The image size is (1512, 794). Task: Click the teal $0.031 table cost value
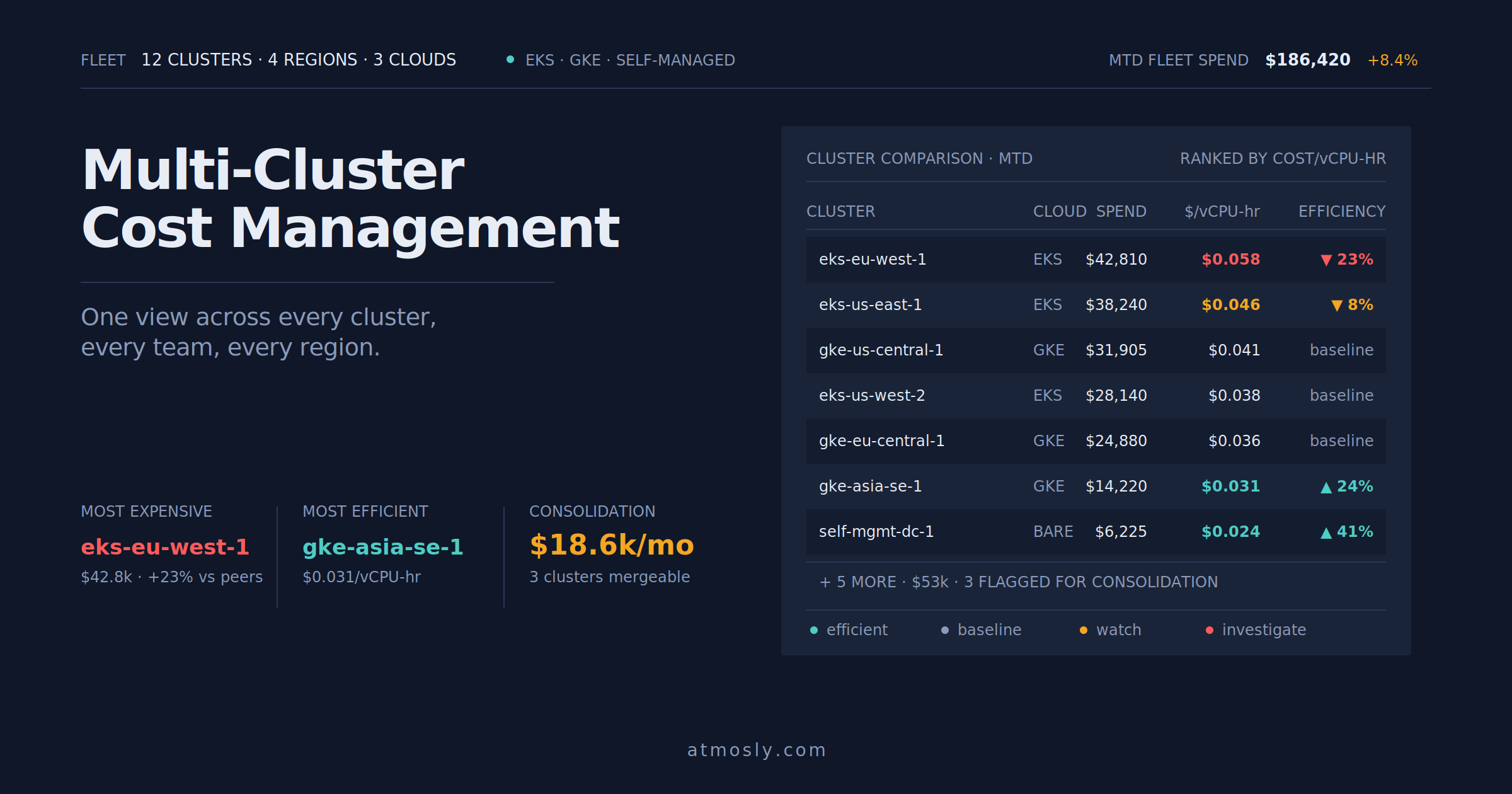1230,486
